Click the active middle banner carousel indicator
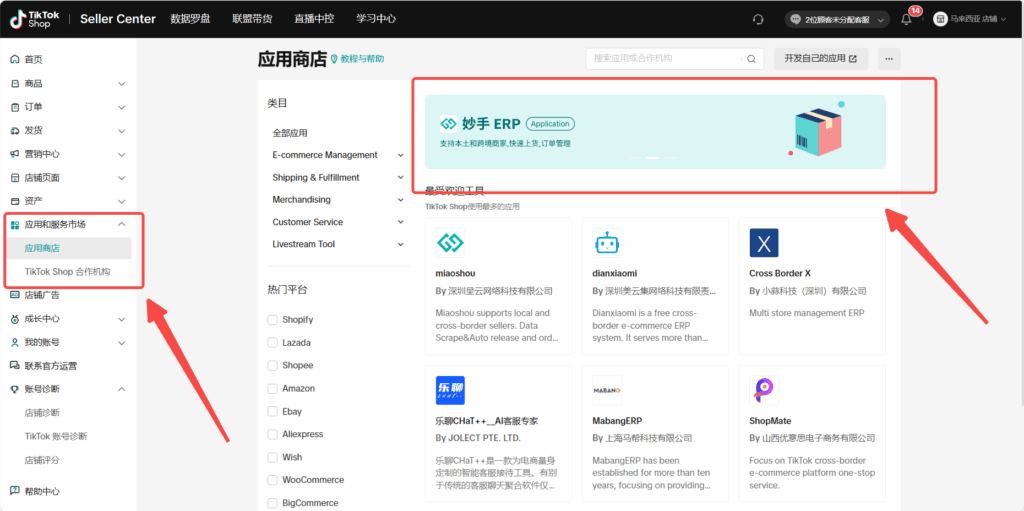This screenshot has width=1024, height=511. pyautogui.click(x=652, y=158)
